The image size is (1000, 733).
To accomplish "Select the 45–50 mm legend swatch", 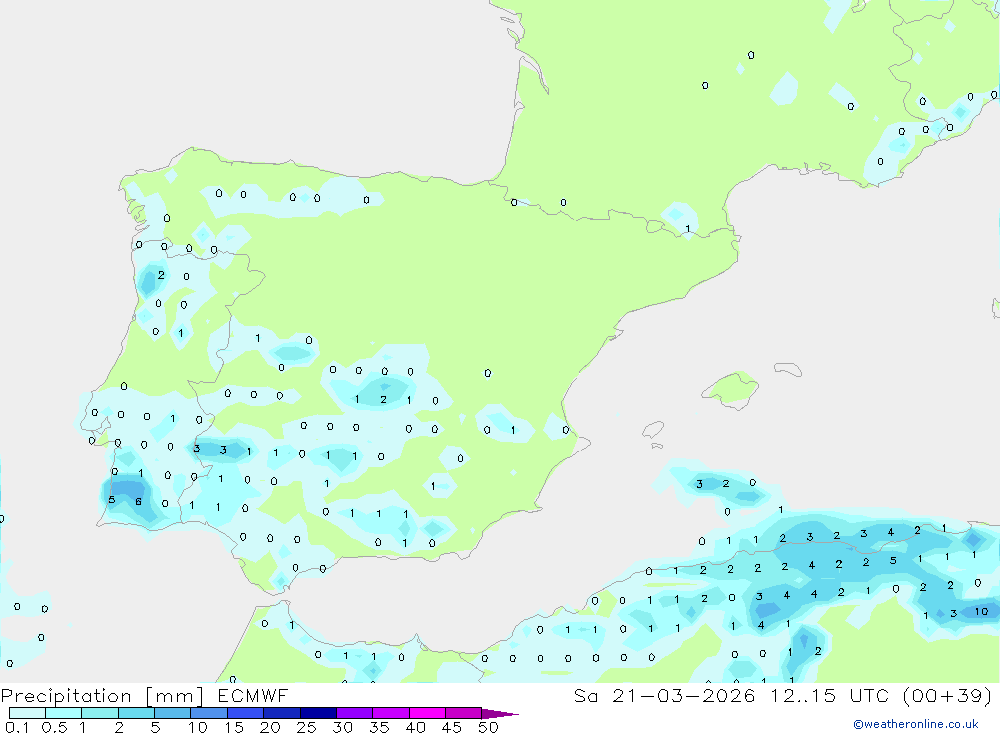I will 464,713.
